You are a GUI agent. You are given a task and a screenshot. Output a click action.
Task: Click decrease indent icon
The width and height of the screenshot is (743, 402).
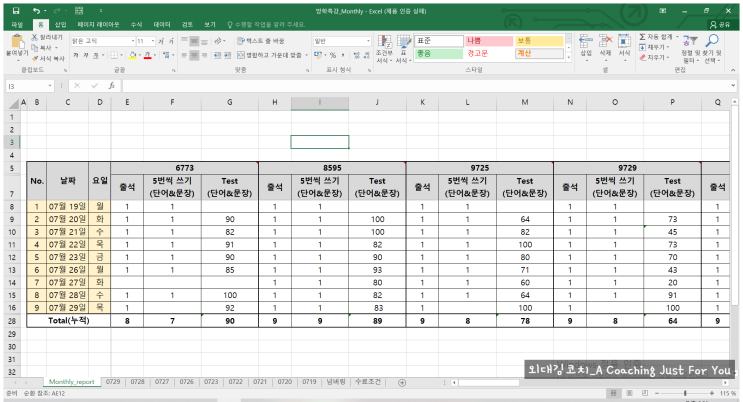[x=217, y=55]
